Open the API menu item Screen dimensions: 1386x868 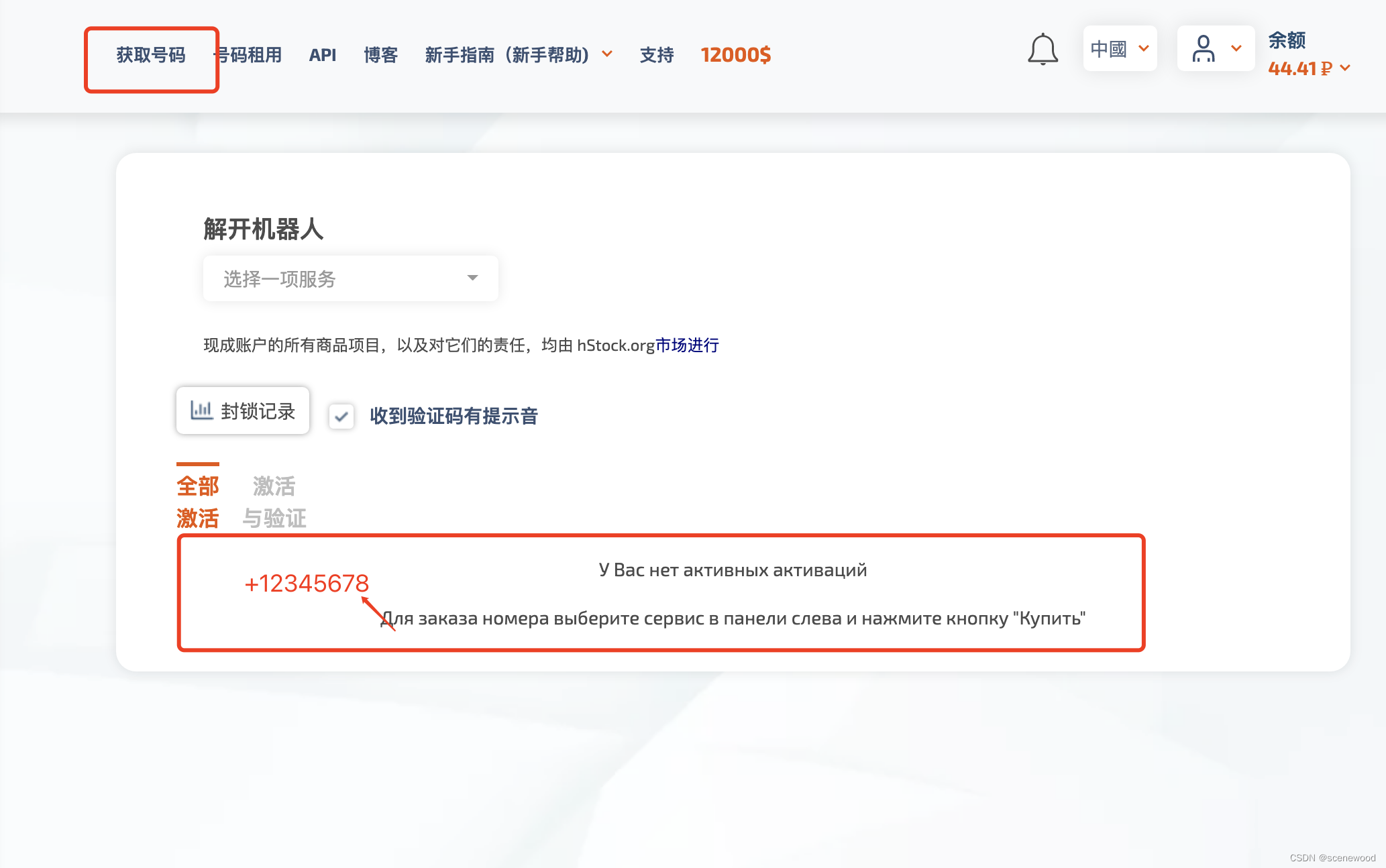point(322,55)
